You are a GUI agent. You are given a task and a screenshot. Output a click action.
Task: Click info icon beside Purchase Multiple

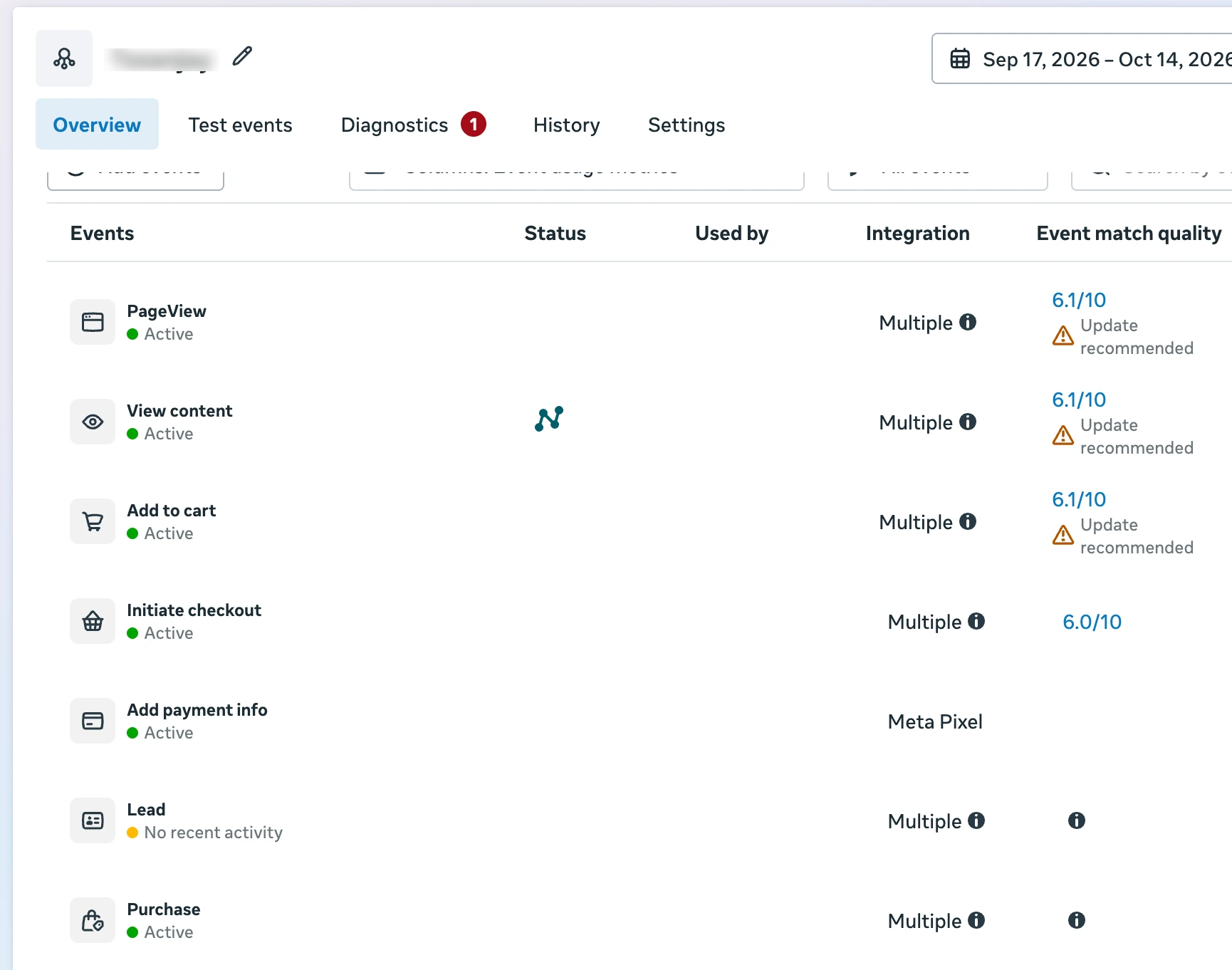click(976, 920)
